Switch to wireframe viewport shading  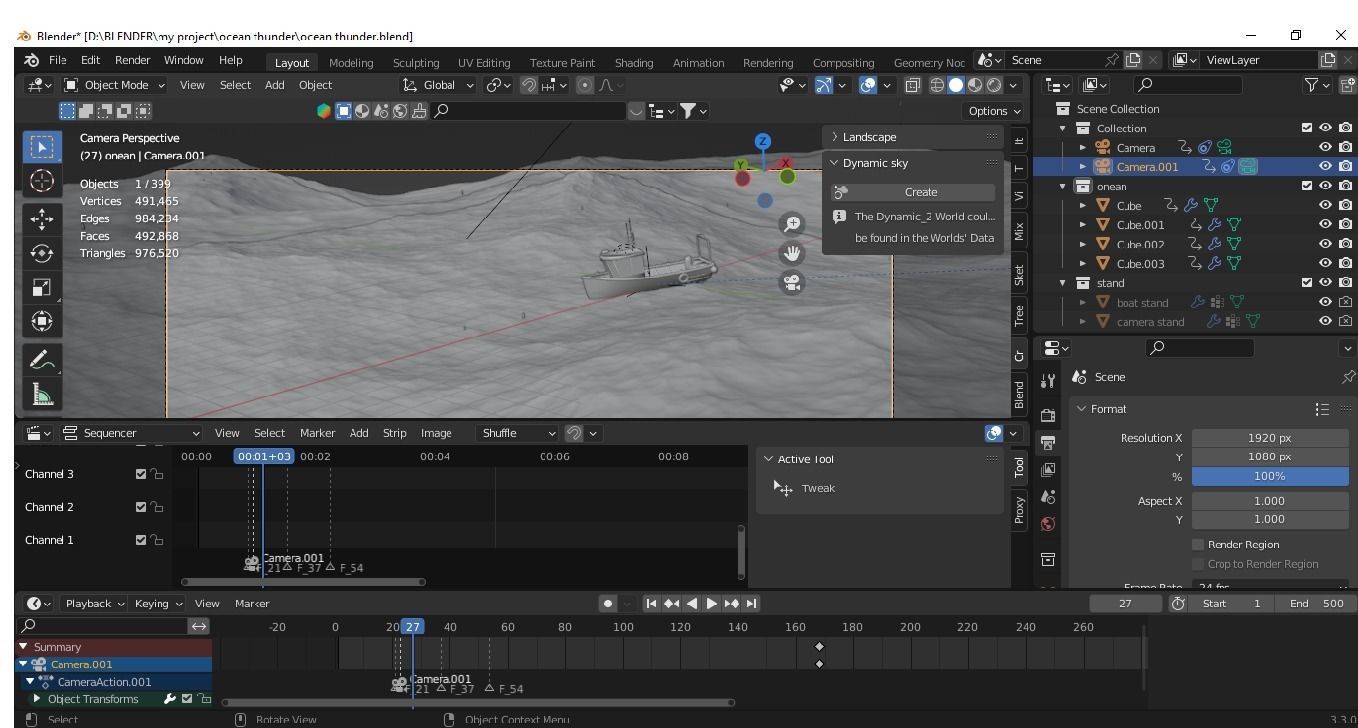[938, 85]
